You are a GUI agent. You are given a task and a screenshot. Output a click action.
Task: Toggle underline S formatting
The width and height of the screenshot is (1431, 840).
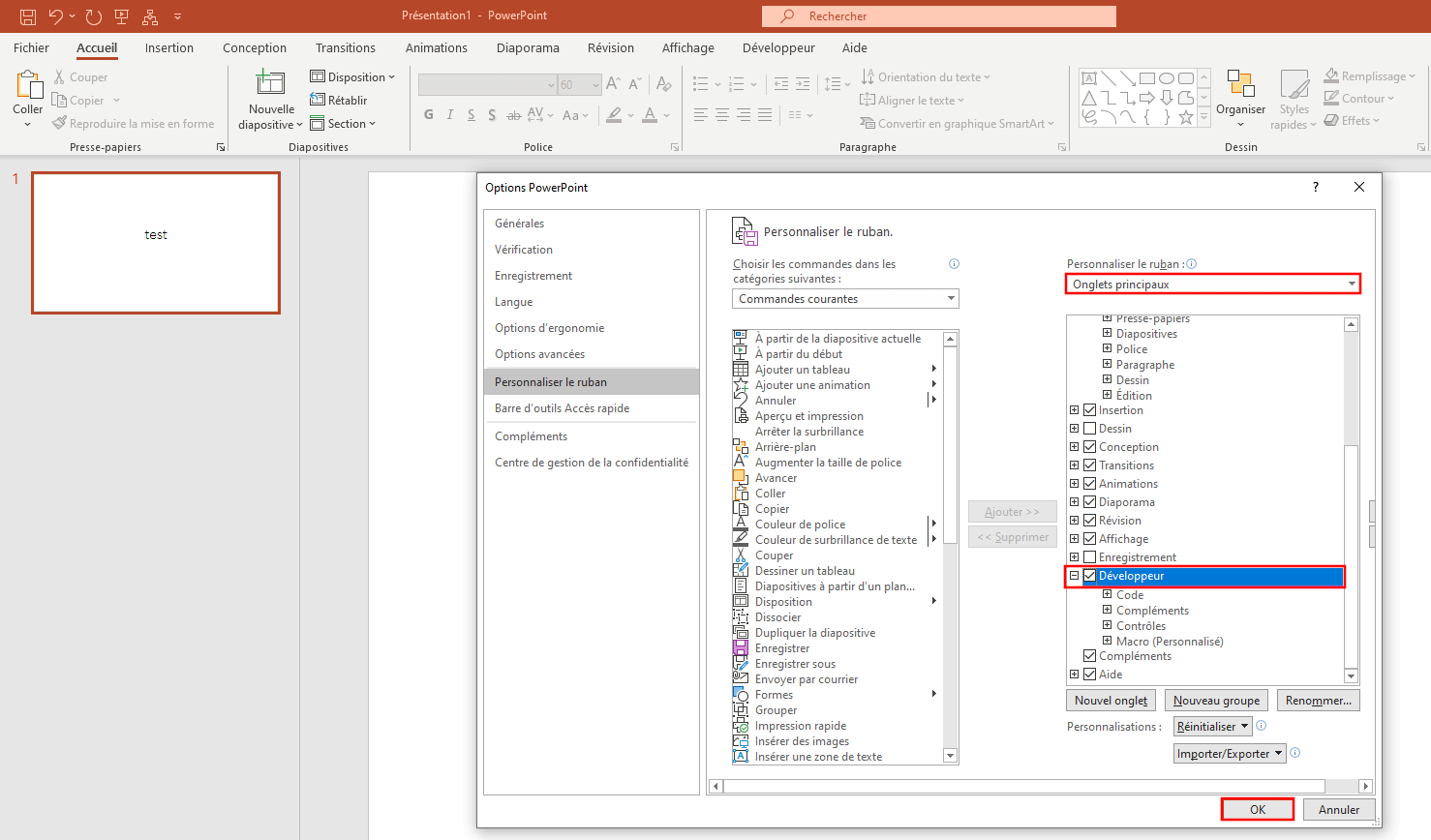click(x=472, y=115)
